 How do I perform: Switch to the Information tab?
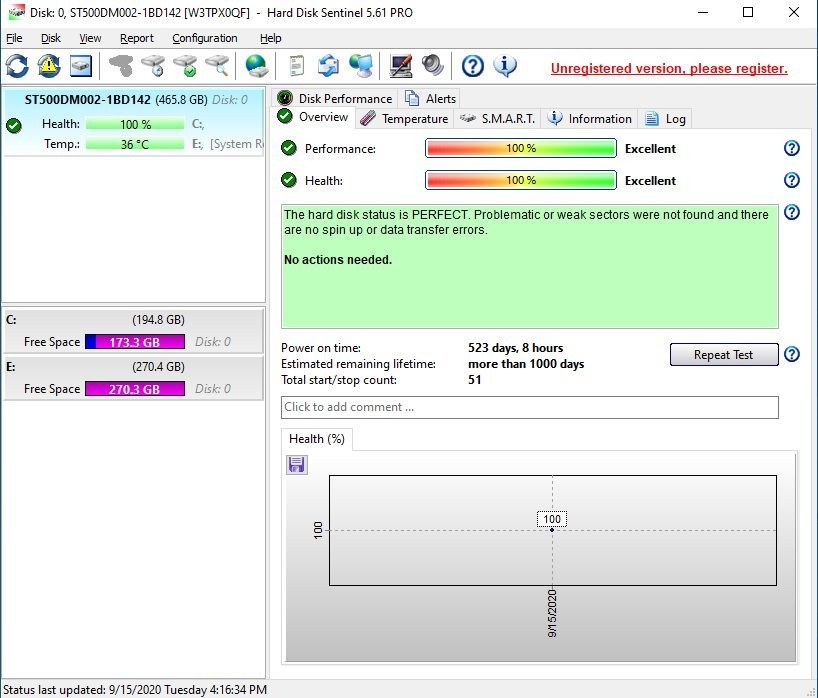[x=590, y=118]
